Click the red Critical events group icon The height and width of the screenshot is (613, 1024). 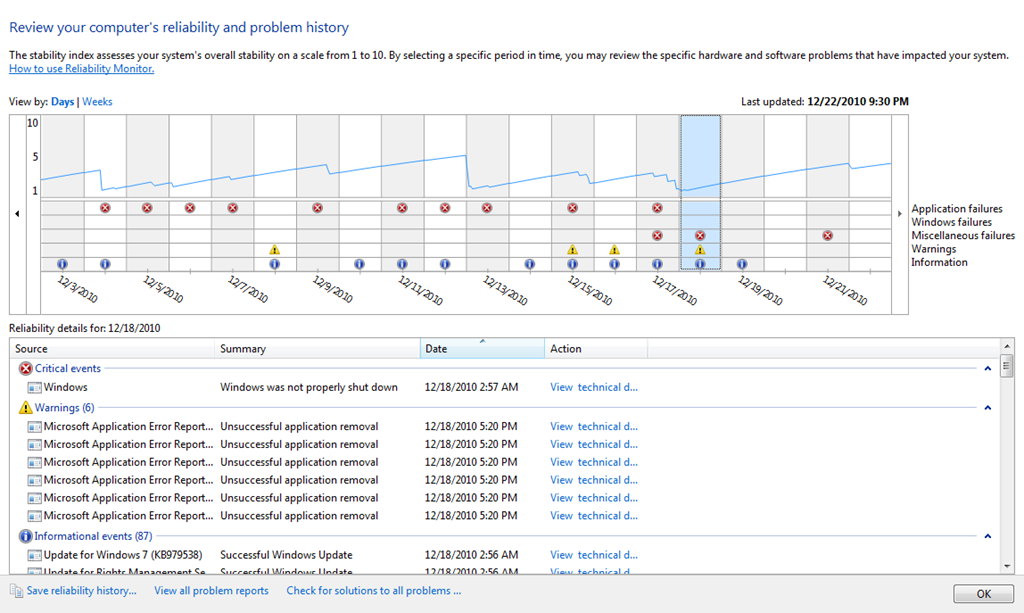pos(26,369)
